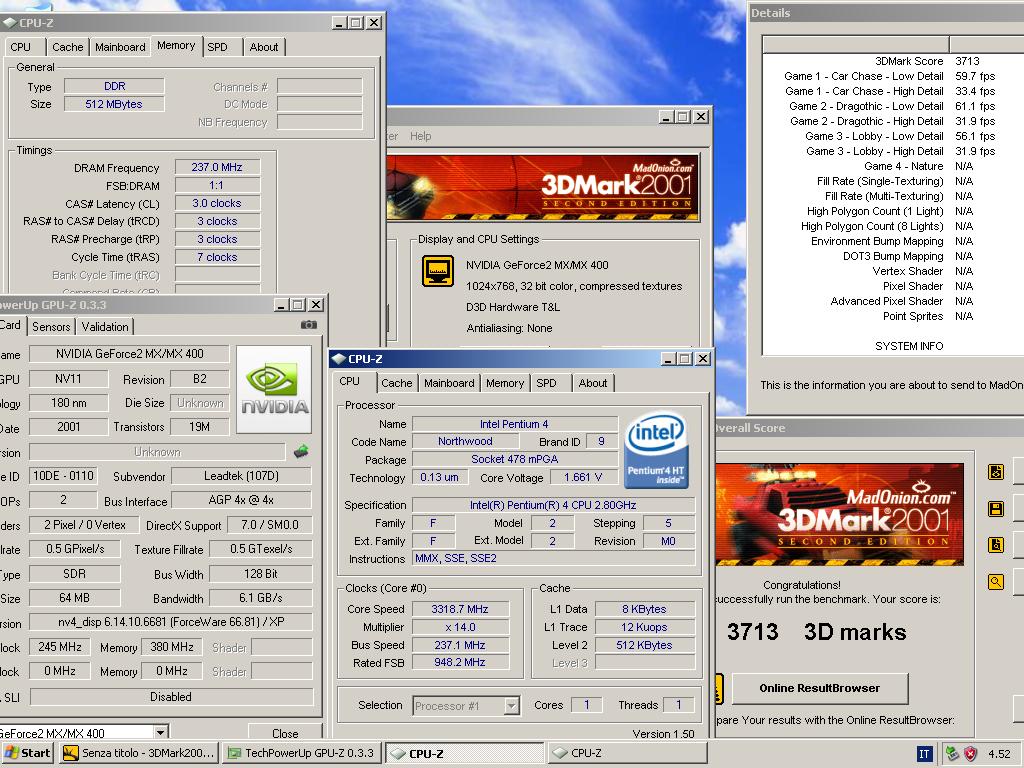Click the SLI status 'Disabled' field
Screen dimensions: 1024x768
pyautogui.click(x=171, y=697)
